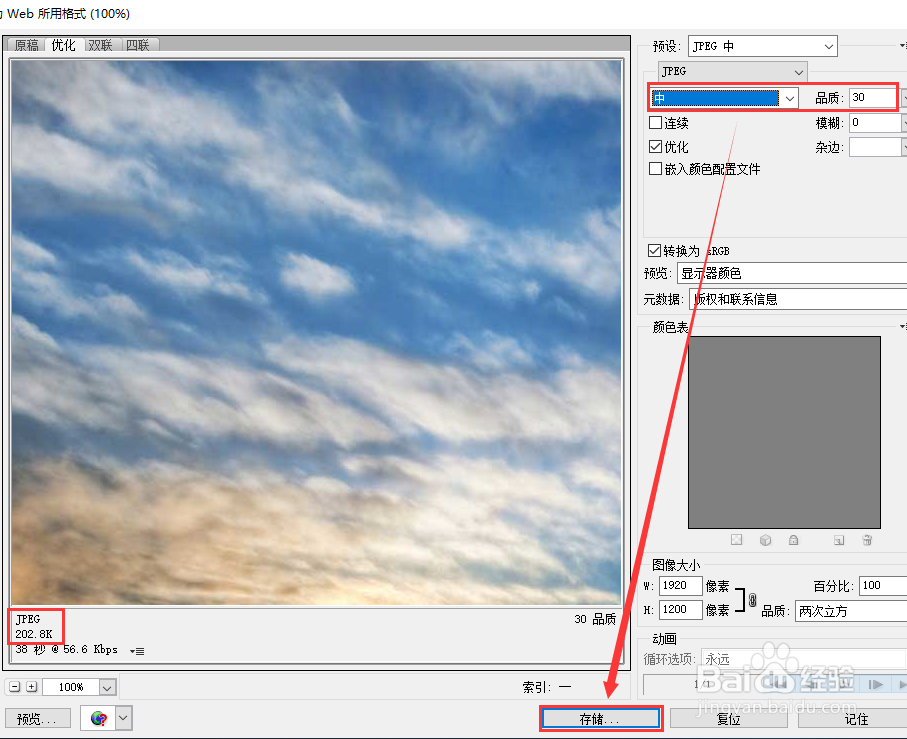The image size is (907, 739).
Task: Click the trash icon under color table
Action: (867, 540)
